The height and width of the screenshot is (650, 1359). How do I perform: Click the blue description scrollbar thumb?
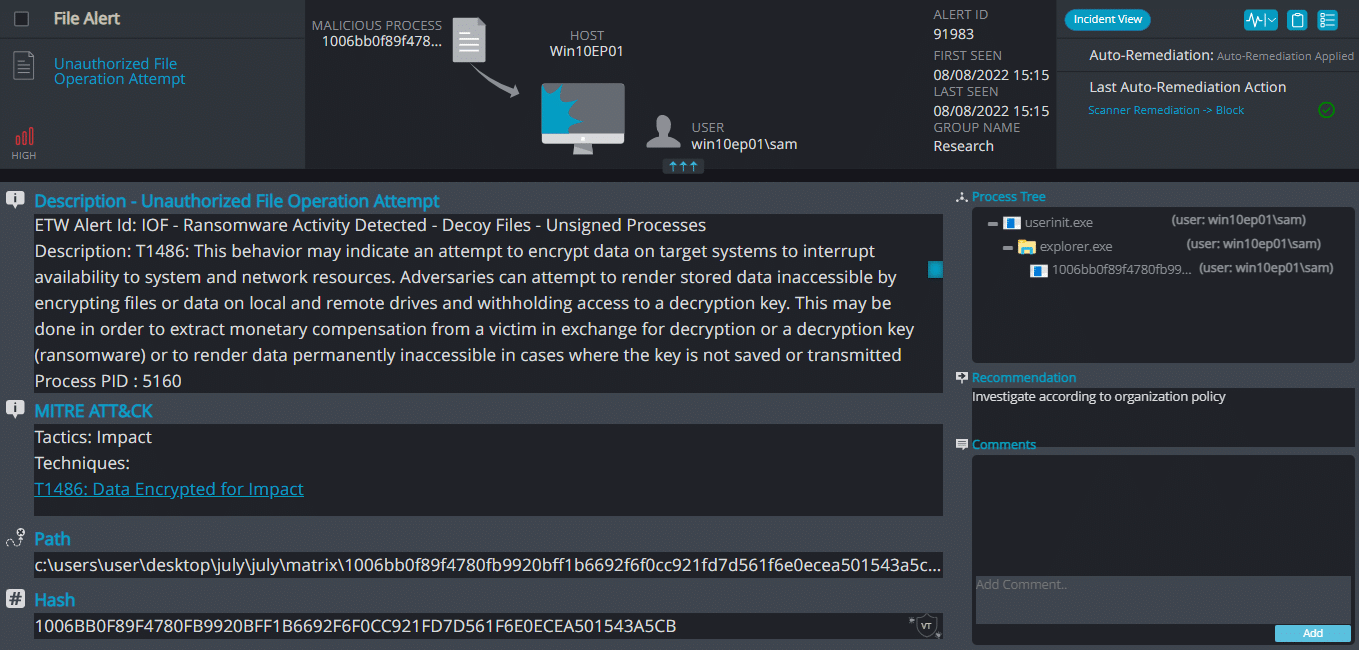pos(935,269)
